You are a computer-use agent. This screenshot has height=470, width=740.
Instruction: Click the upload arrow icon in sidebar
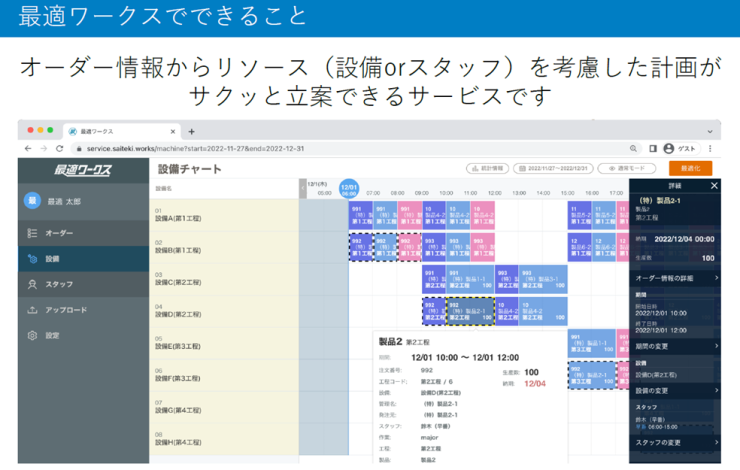32,310
